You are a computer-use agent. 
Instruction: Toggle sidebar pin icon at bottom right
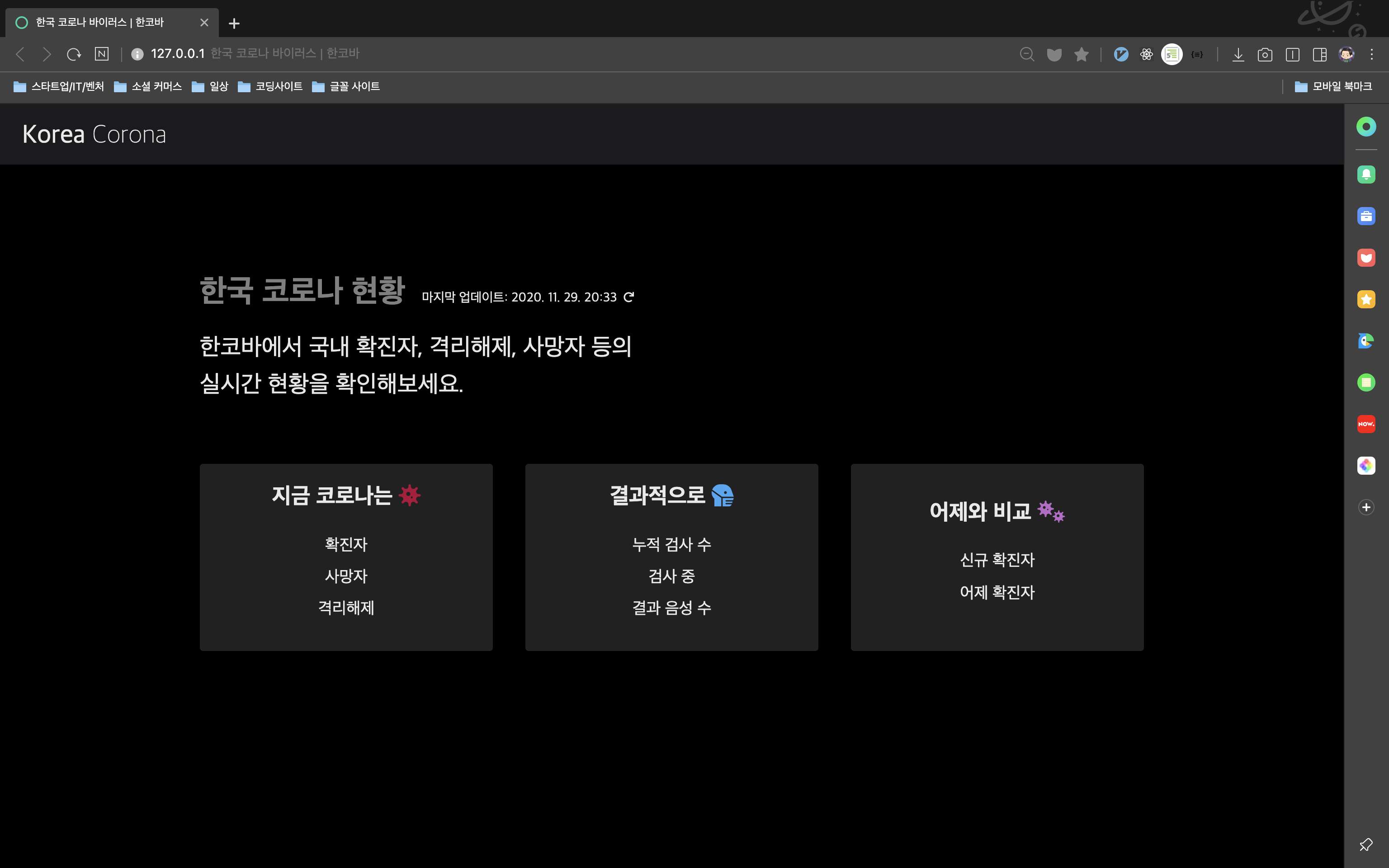(x=1365, y=844)
